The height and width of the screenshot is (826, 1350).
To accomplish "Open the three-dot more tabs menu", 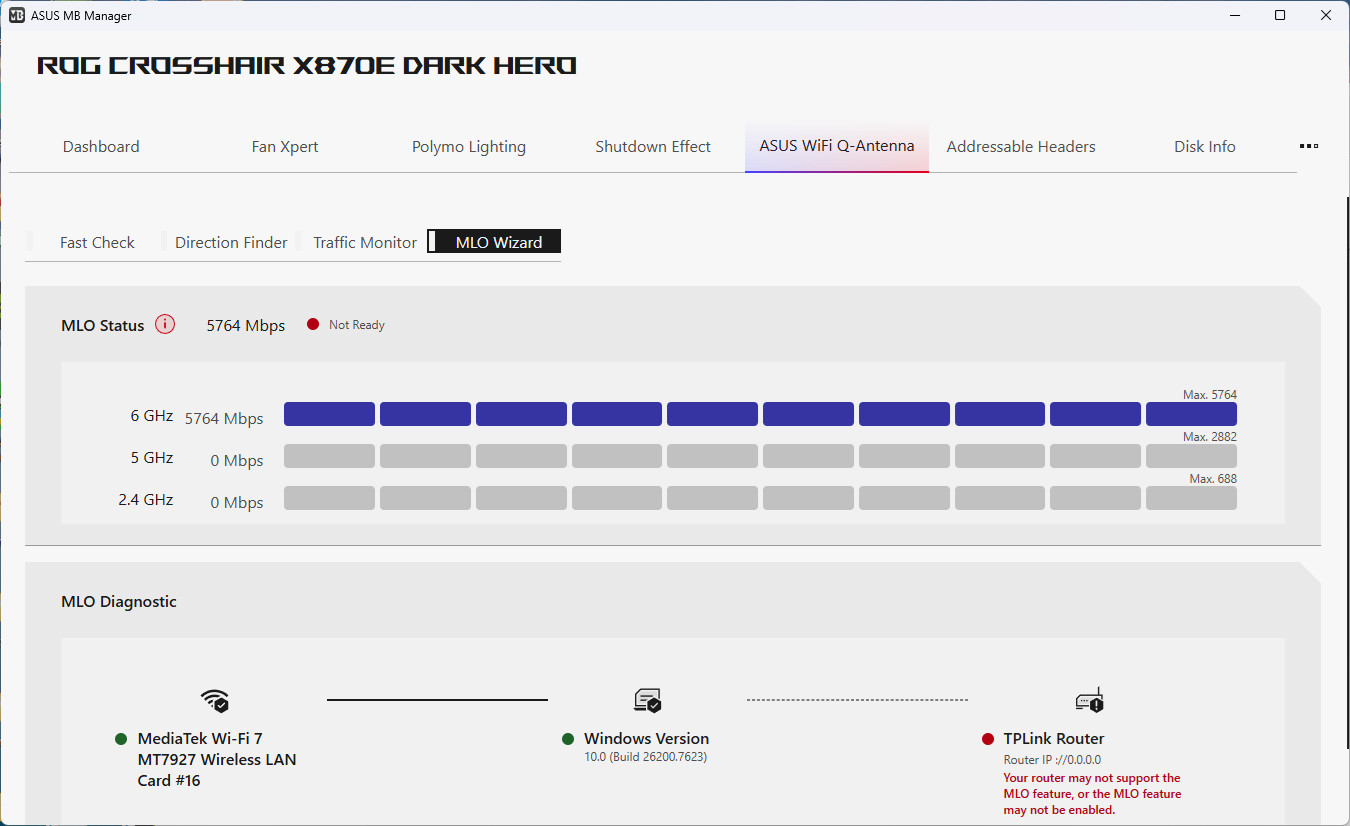I will click(1308, 146).
